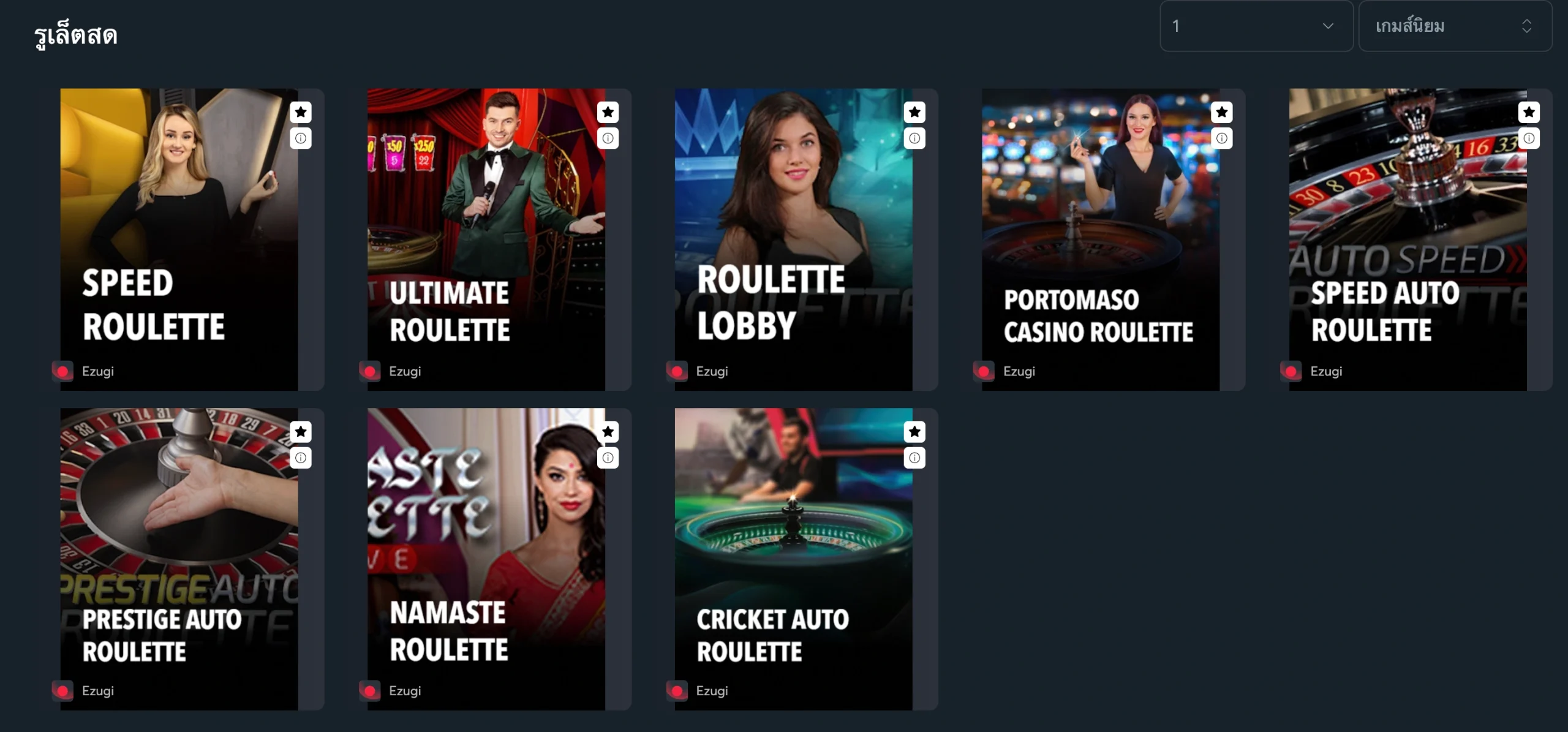Show info for Ultimate Roulette game
The image size is (1568, 732).
[608, 138]
